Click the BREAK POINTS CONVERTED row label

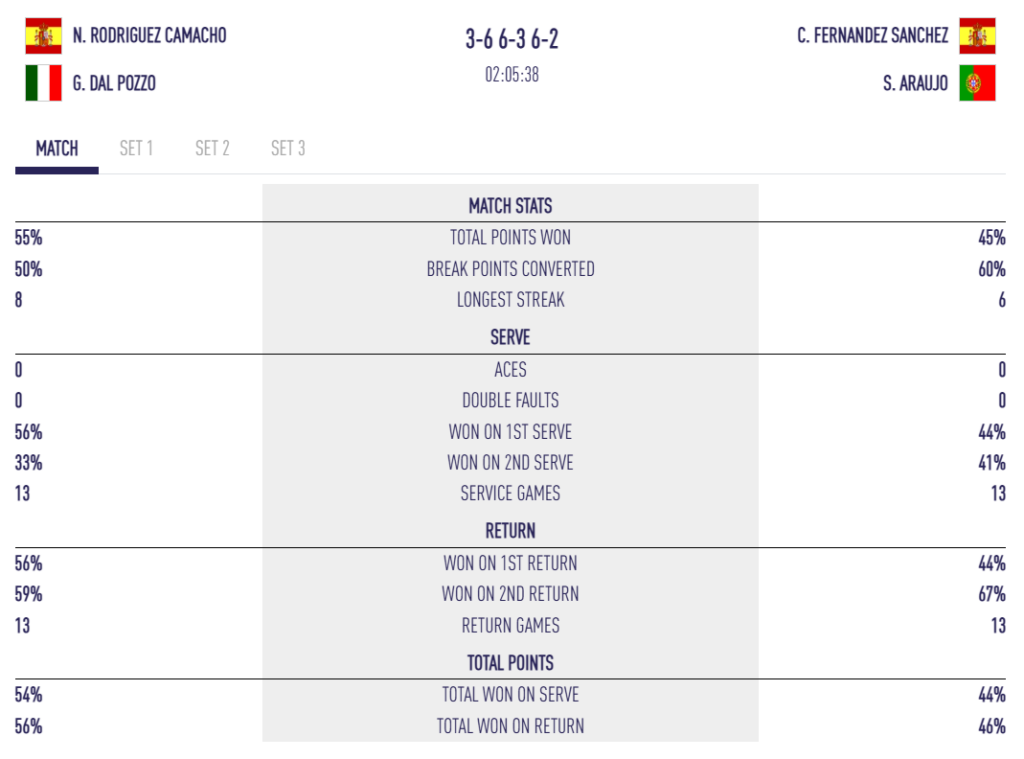510,268
